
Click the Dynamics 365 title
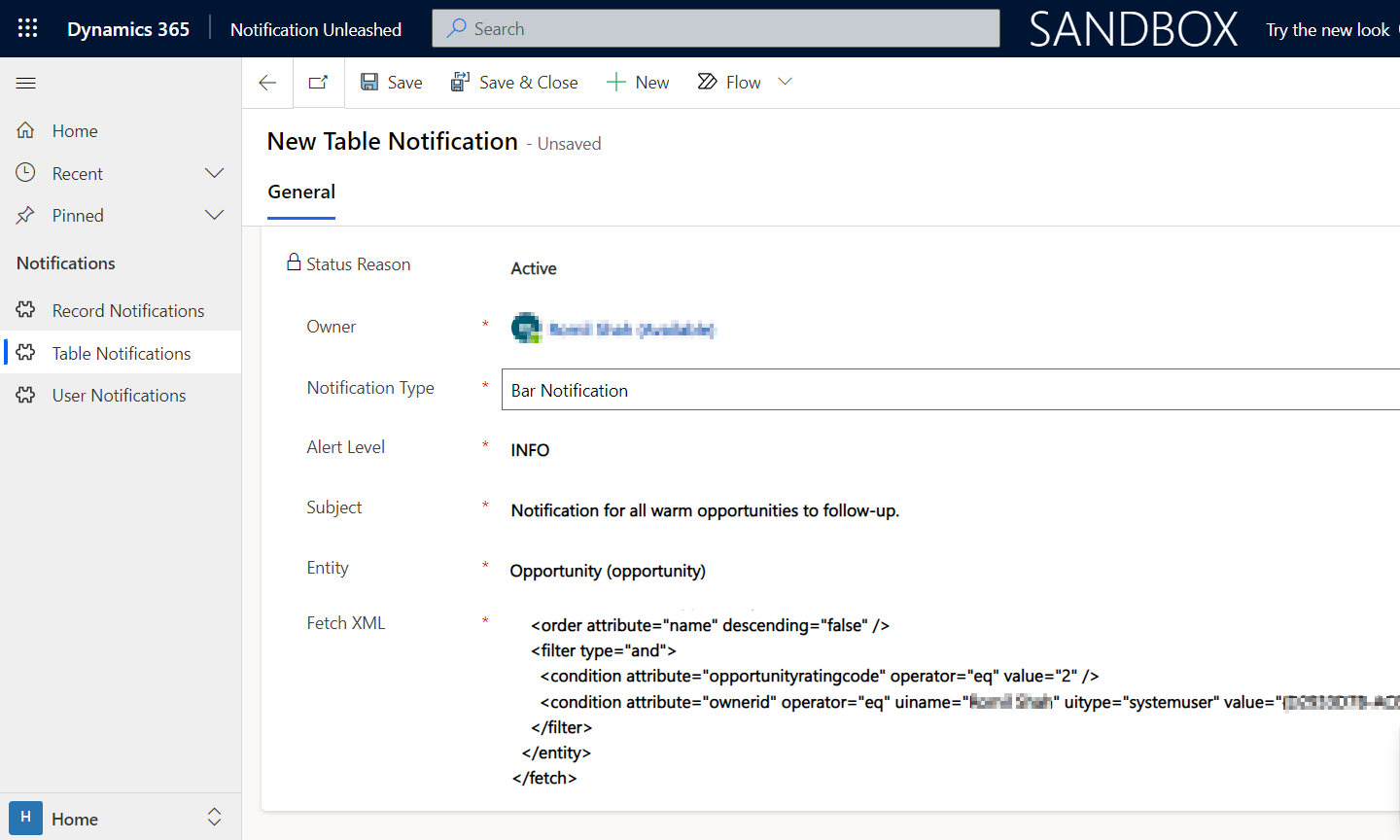click(128, 29)
